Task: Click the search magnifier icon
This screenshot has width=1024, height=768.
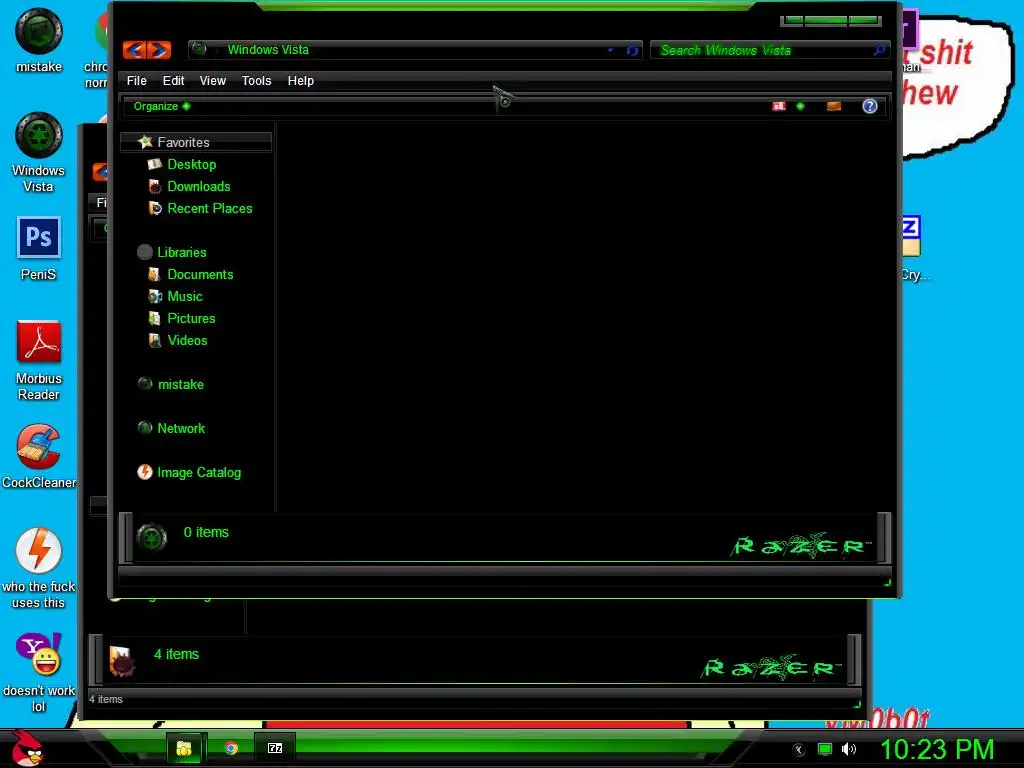Action: coord(879,50)
